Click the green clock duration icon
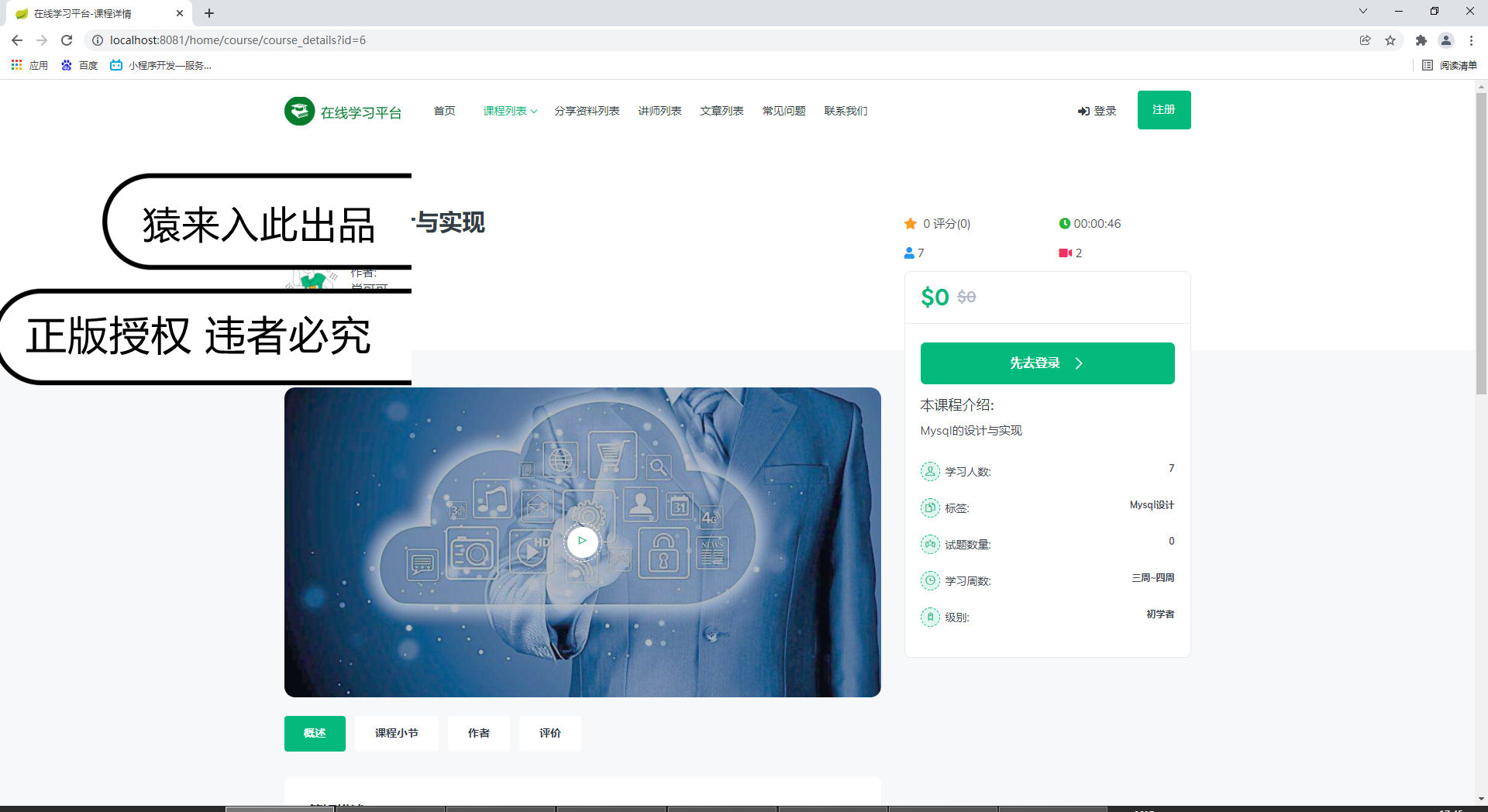 click(x=1065, y=223)
